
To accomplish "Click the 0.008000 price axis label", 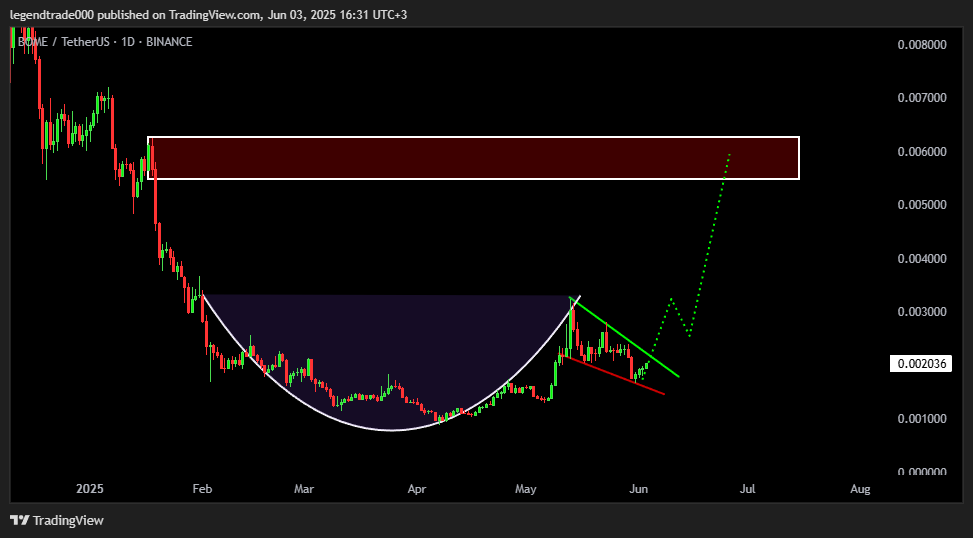I will (x=922, y=45).
